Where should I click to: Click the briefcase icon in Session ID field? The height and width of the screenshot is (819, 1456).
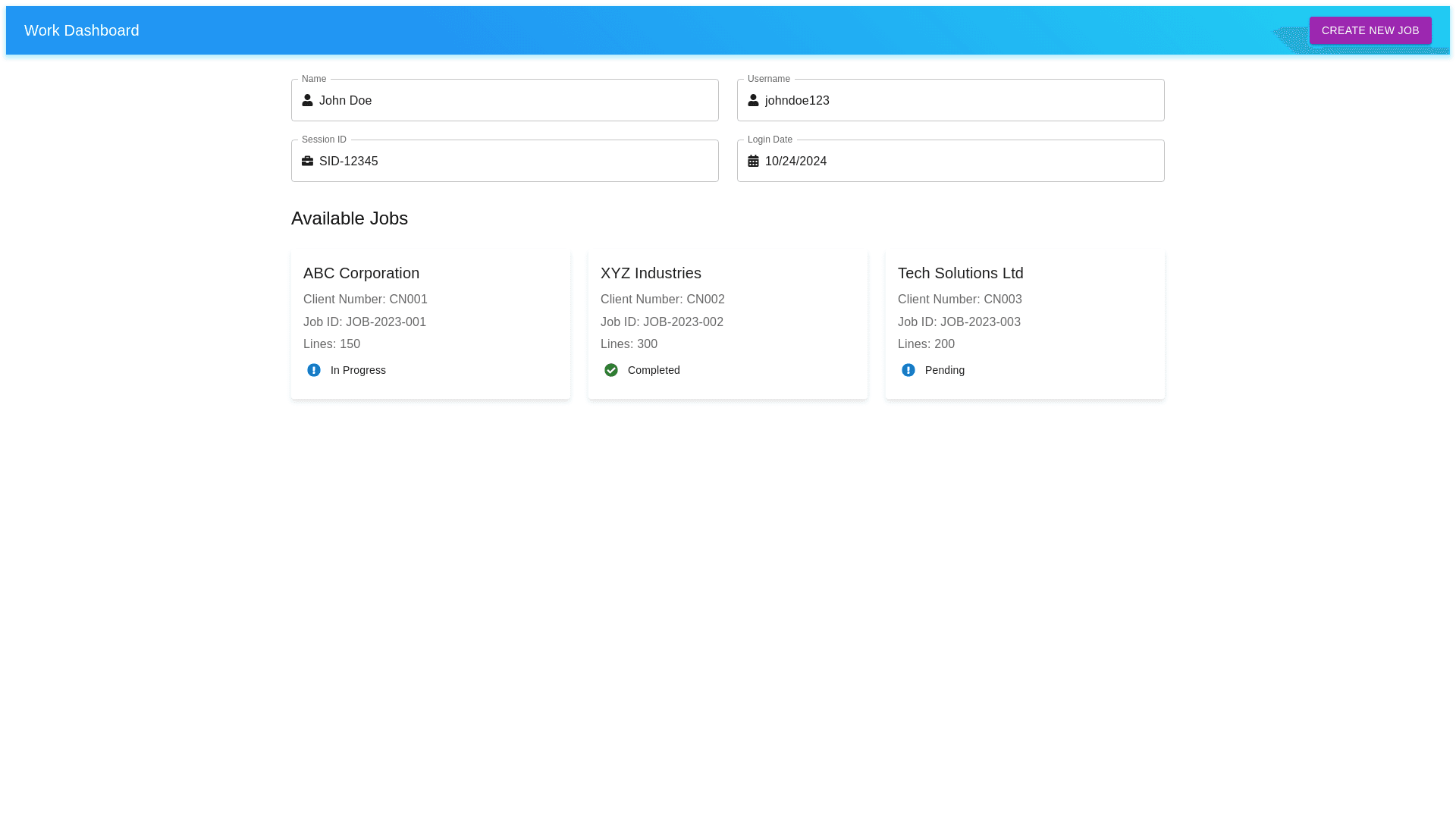pos(307,161)
